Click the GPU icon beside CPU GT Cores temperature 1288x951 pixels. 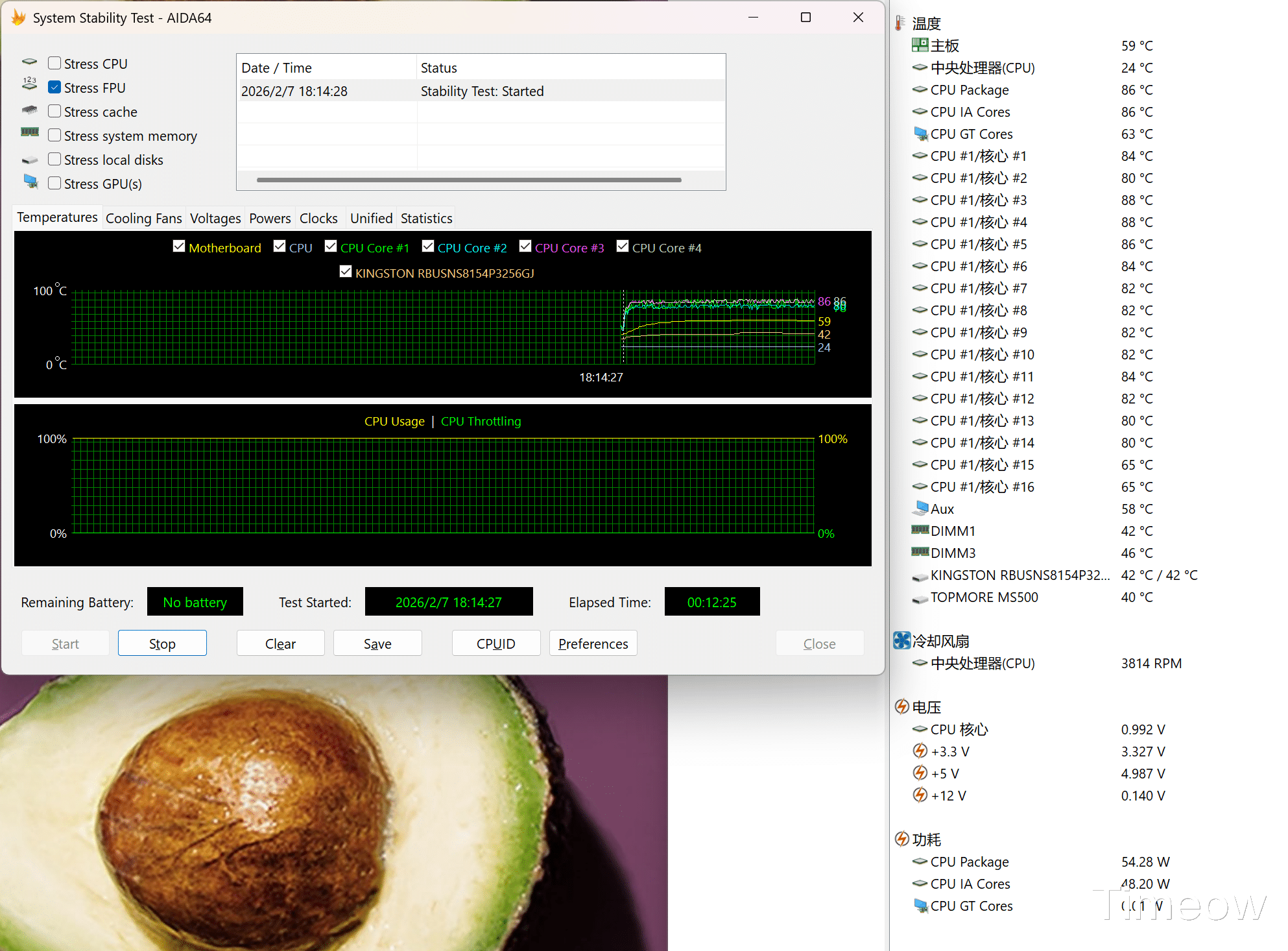point(920,134)
